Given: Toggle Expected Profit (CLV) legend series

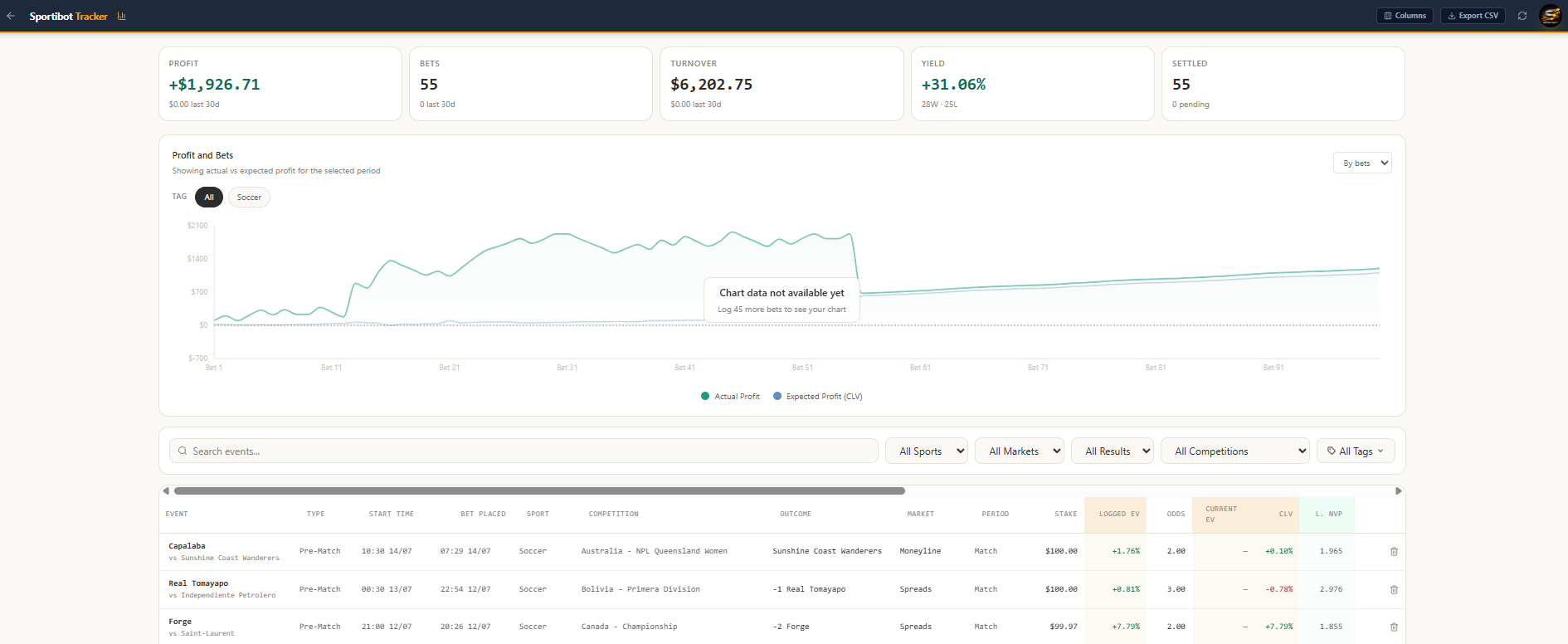Looking at the screenshot, I should pos(818,397).
